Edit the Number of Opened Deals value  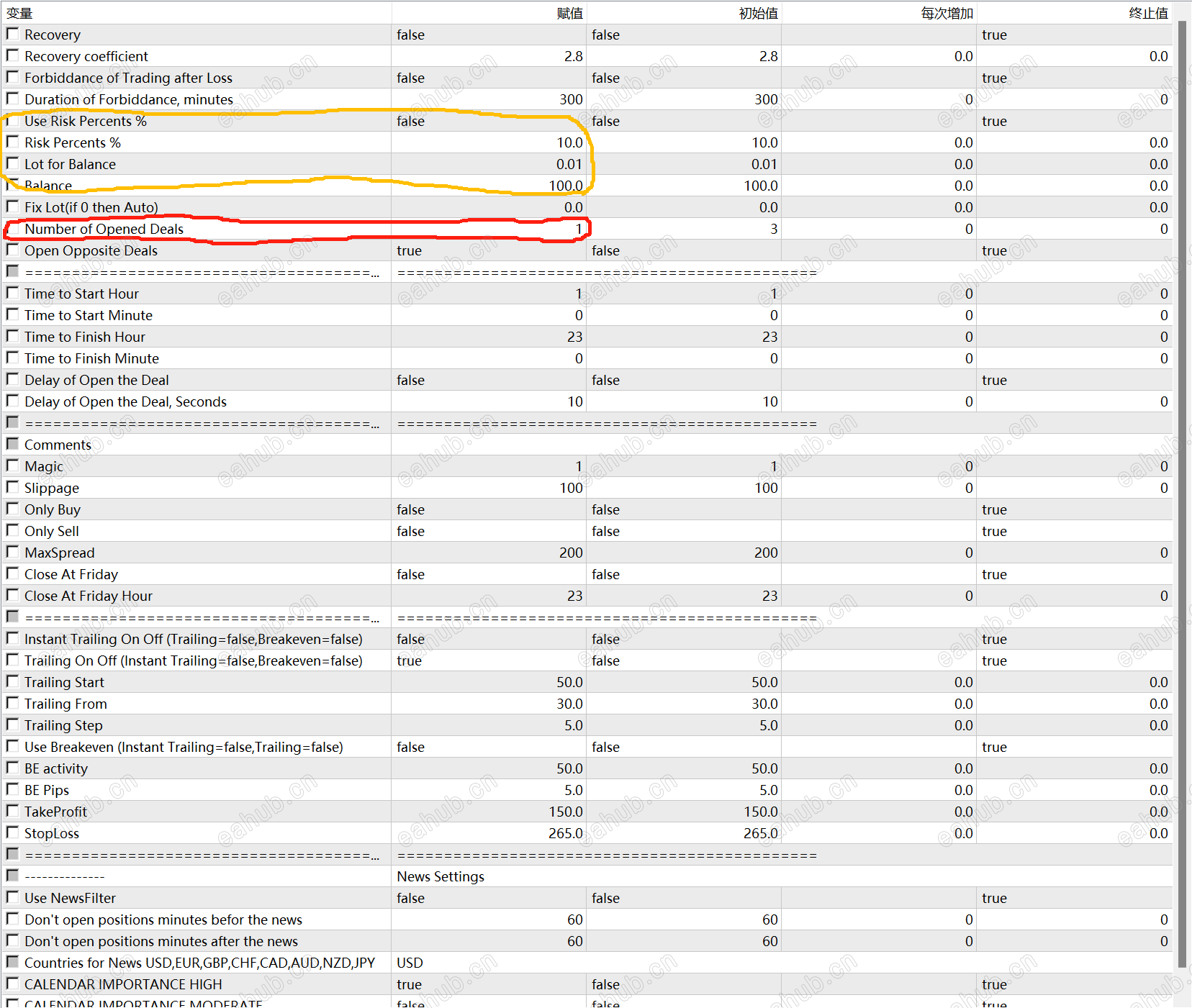(489, 229)
